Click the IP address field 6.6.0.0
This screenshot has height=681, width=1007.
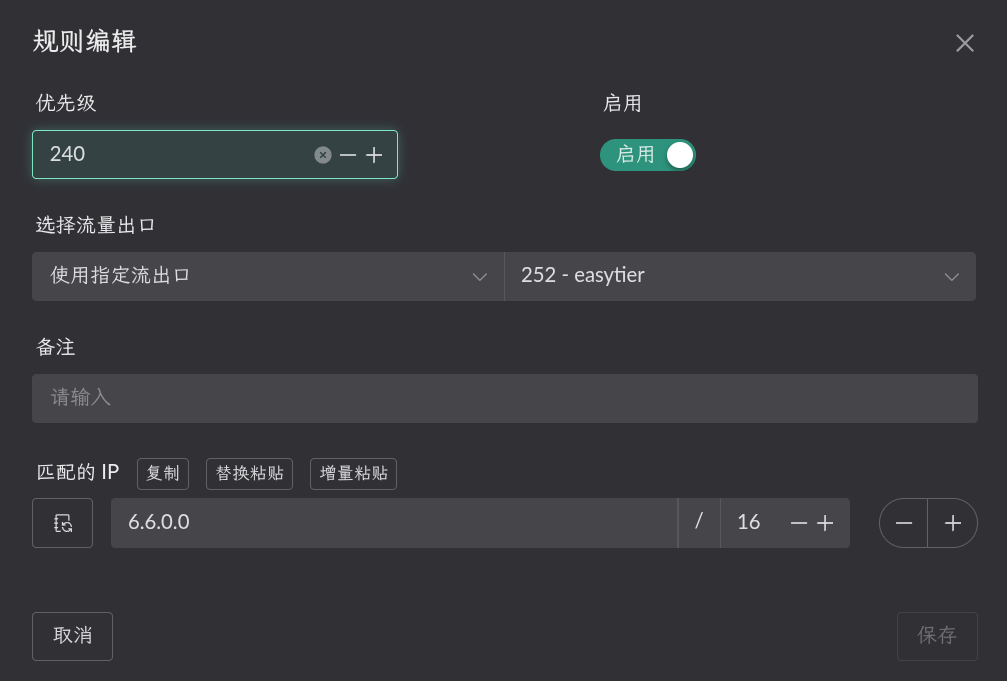coord(394,523)
